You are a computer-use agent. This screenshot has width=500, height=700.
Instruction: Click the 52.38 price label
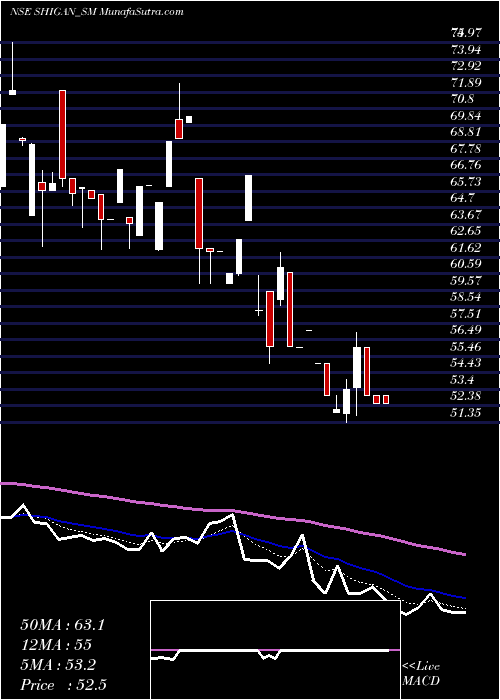466,396
